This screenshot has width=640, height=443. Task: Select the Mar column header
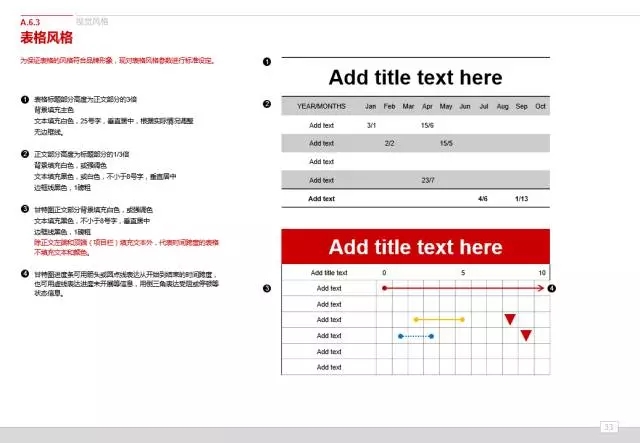[x=408, y=106]
